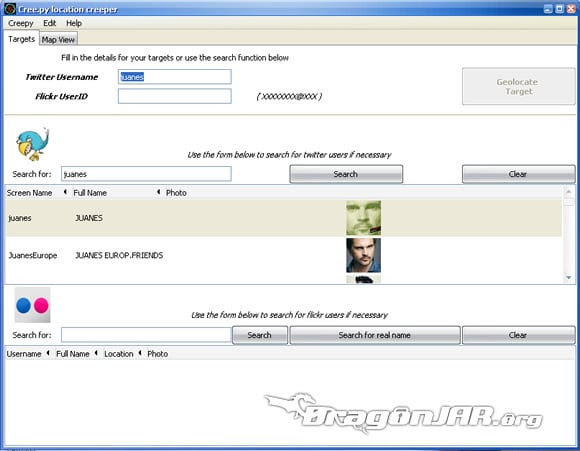
Task: Select the juanes result row
Action: [x=284, y=218]
